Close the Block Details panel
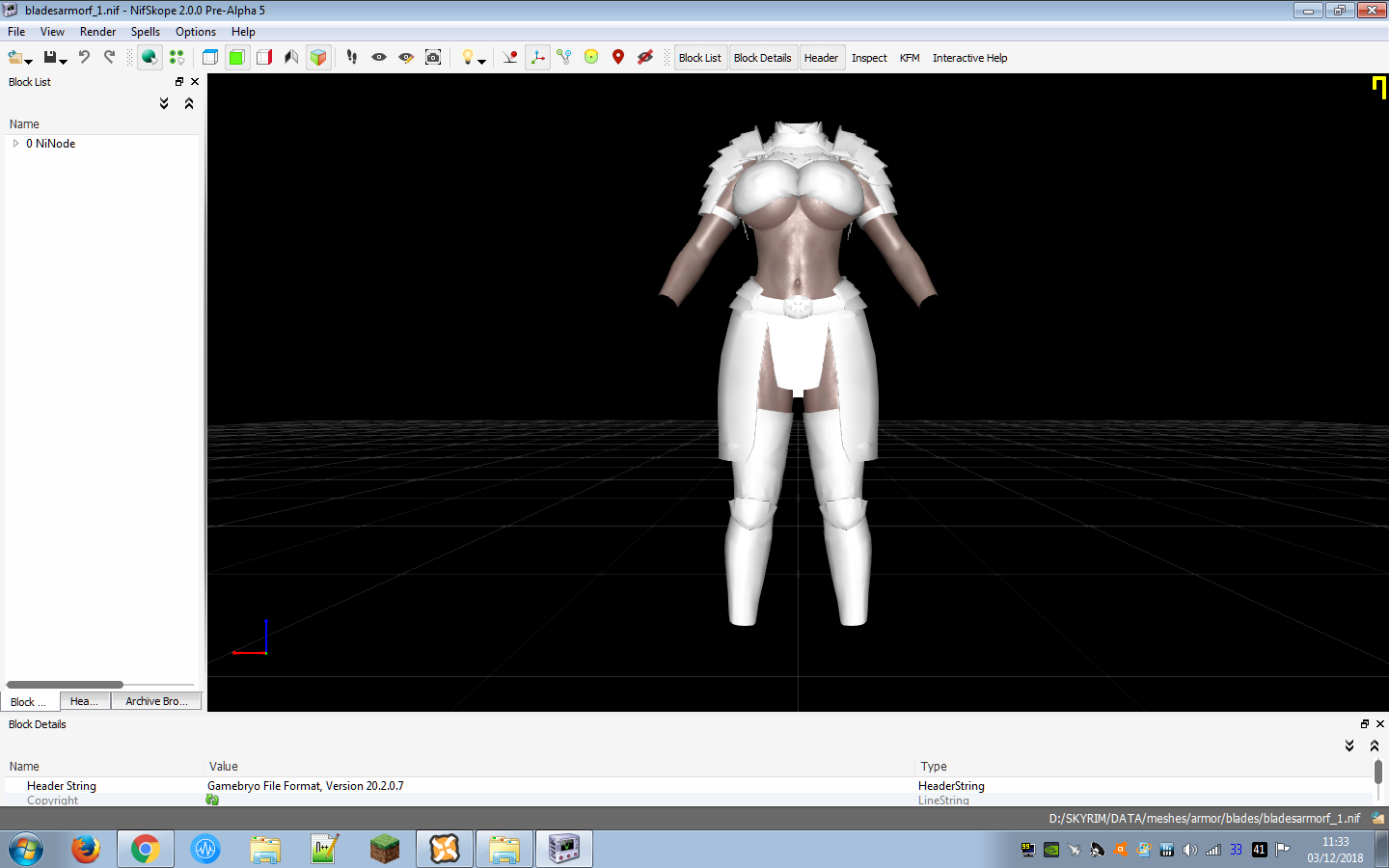Image resolution: width=1389 pixels, height=868 pixels. (1380, 724)
